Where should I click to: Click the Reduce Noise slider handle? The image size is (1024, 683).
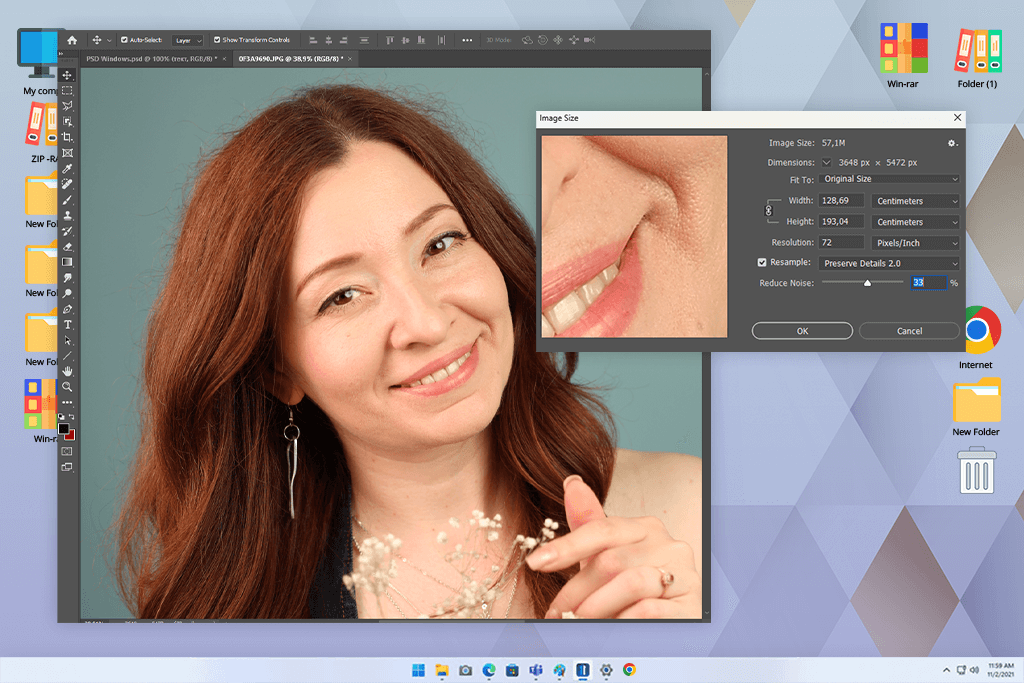pos(867,283)
